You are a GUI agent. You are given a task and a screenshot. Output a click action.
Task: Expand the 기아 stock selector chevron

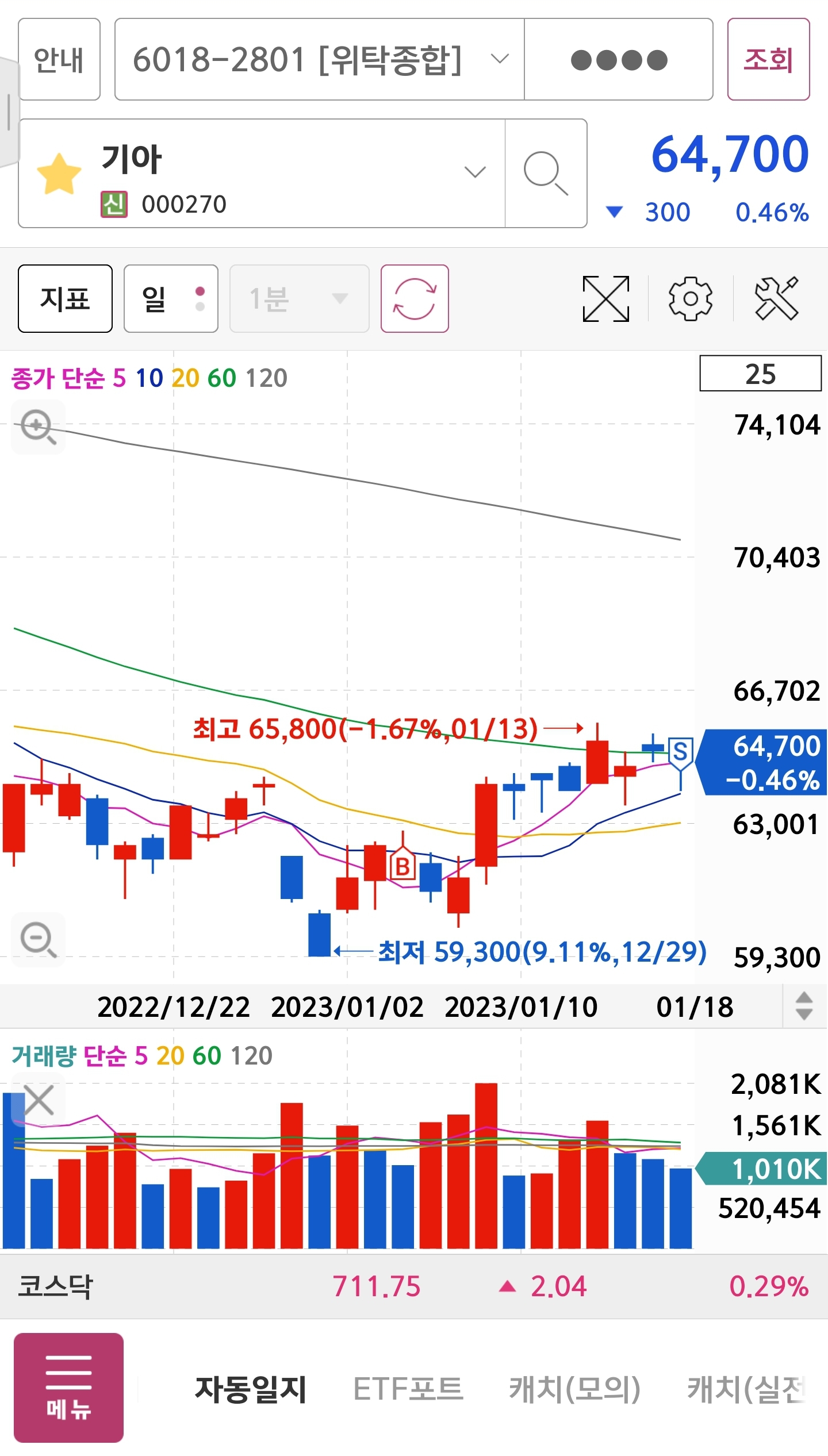click(475, 172)
